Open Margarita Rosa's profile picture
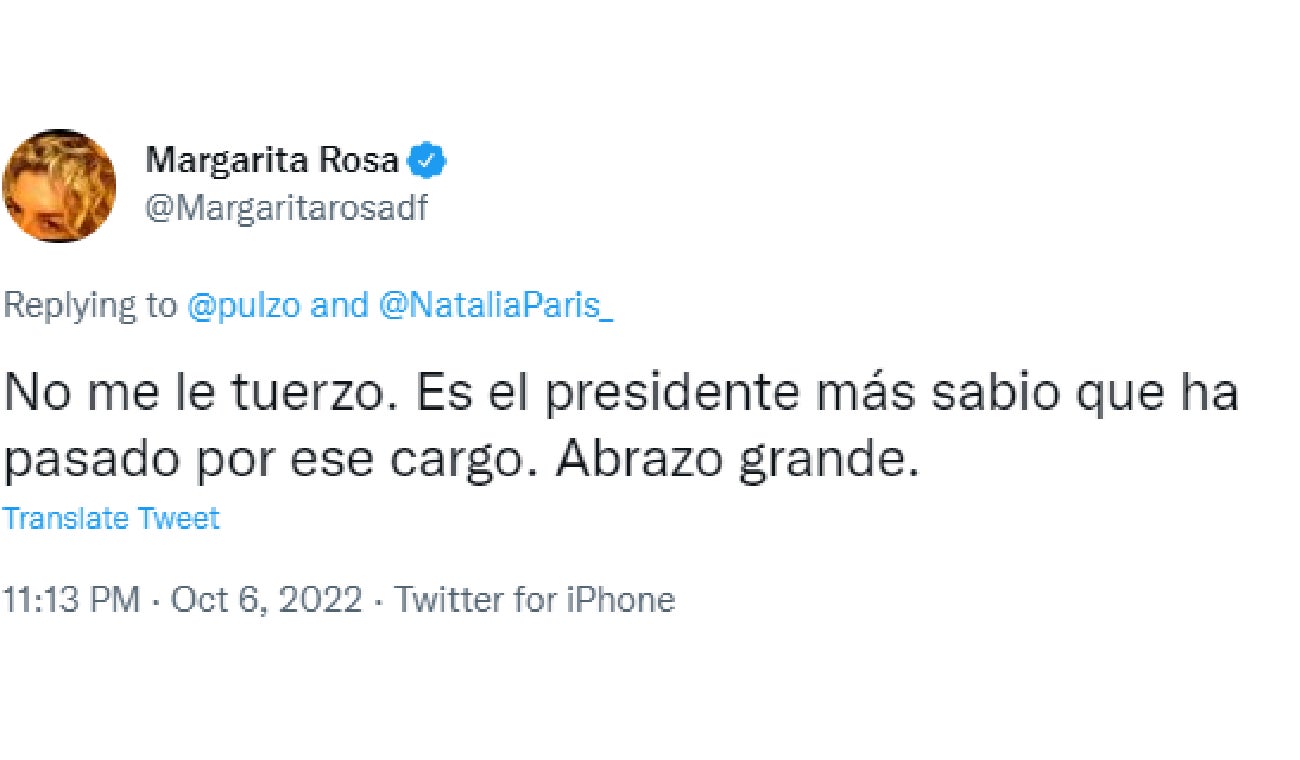The height and width of the screenshot is (760, 1300). click(x=60, y=186)
